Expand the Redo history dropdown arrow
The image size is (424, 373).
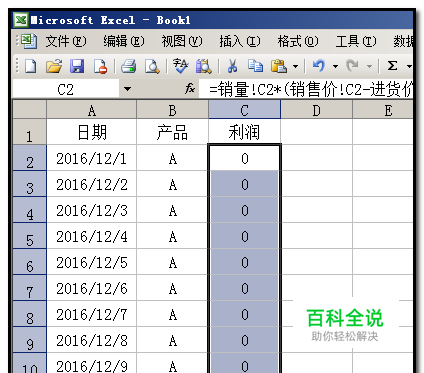click(x=369, y=66)
